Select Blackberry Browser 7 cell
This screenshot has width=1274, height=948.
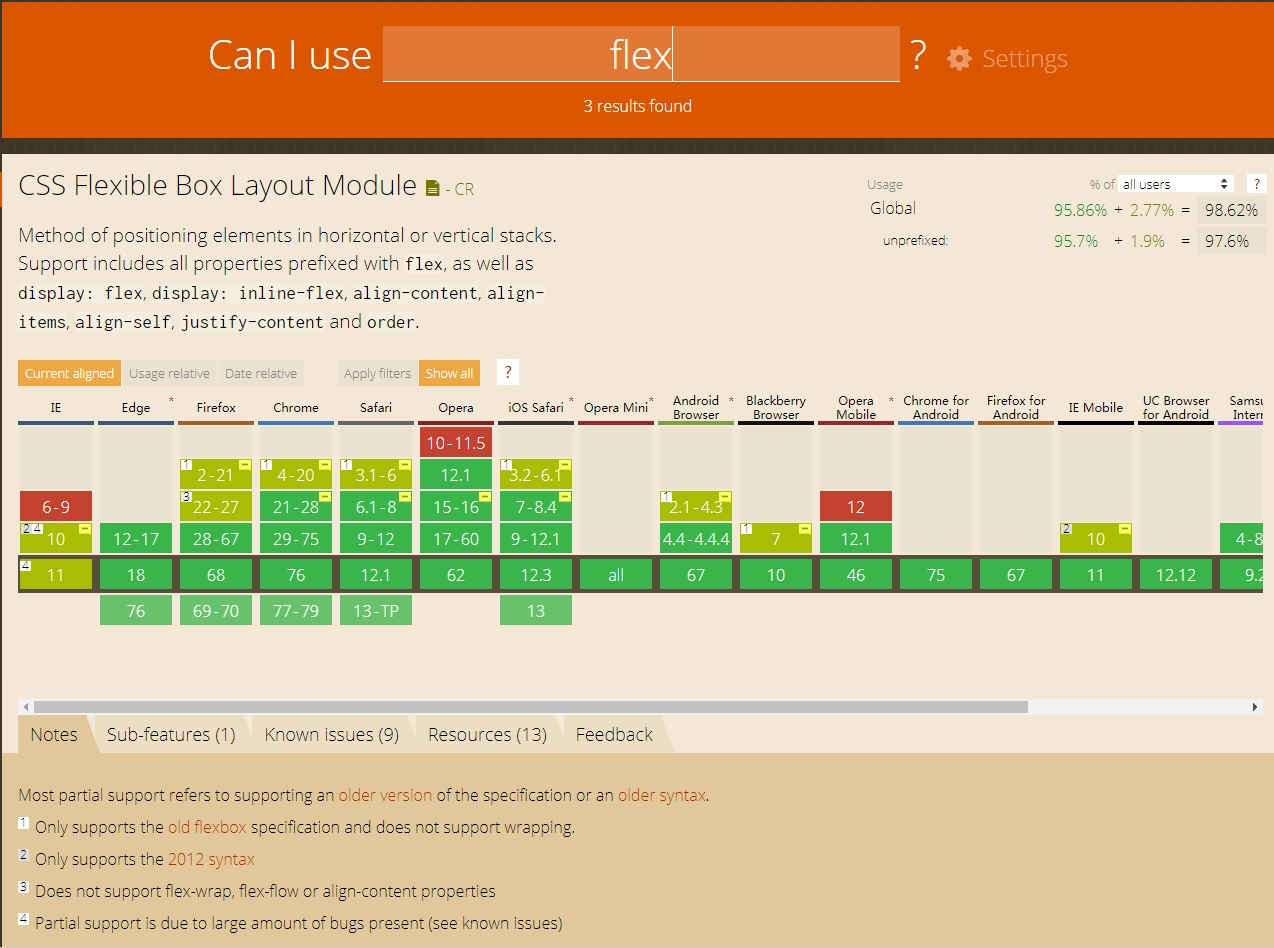[776, 539]
